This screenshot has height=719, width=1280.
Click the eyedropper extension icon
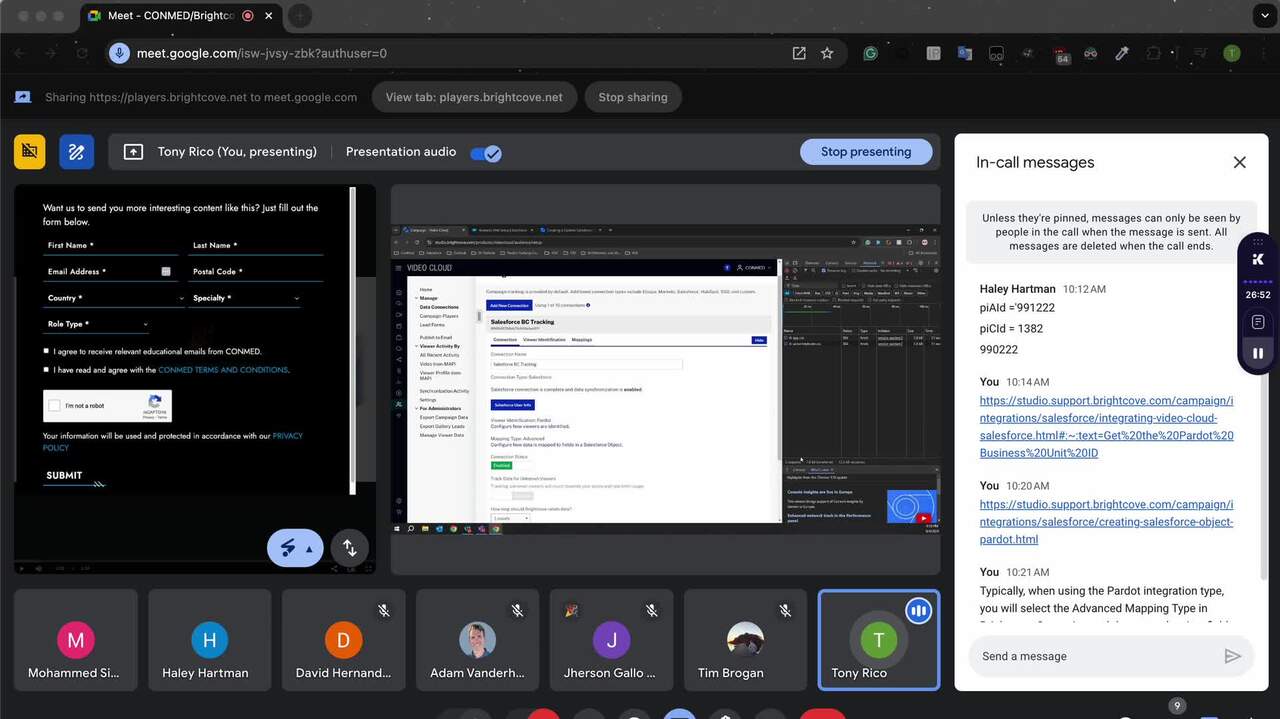[x=1123, y=54]
